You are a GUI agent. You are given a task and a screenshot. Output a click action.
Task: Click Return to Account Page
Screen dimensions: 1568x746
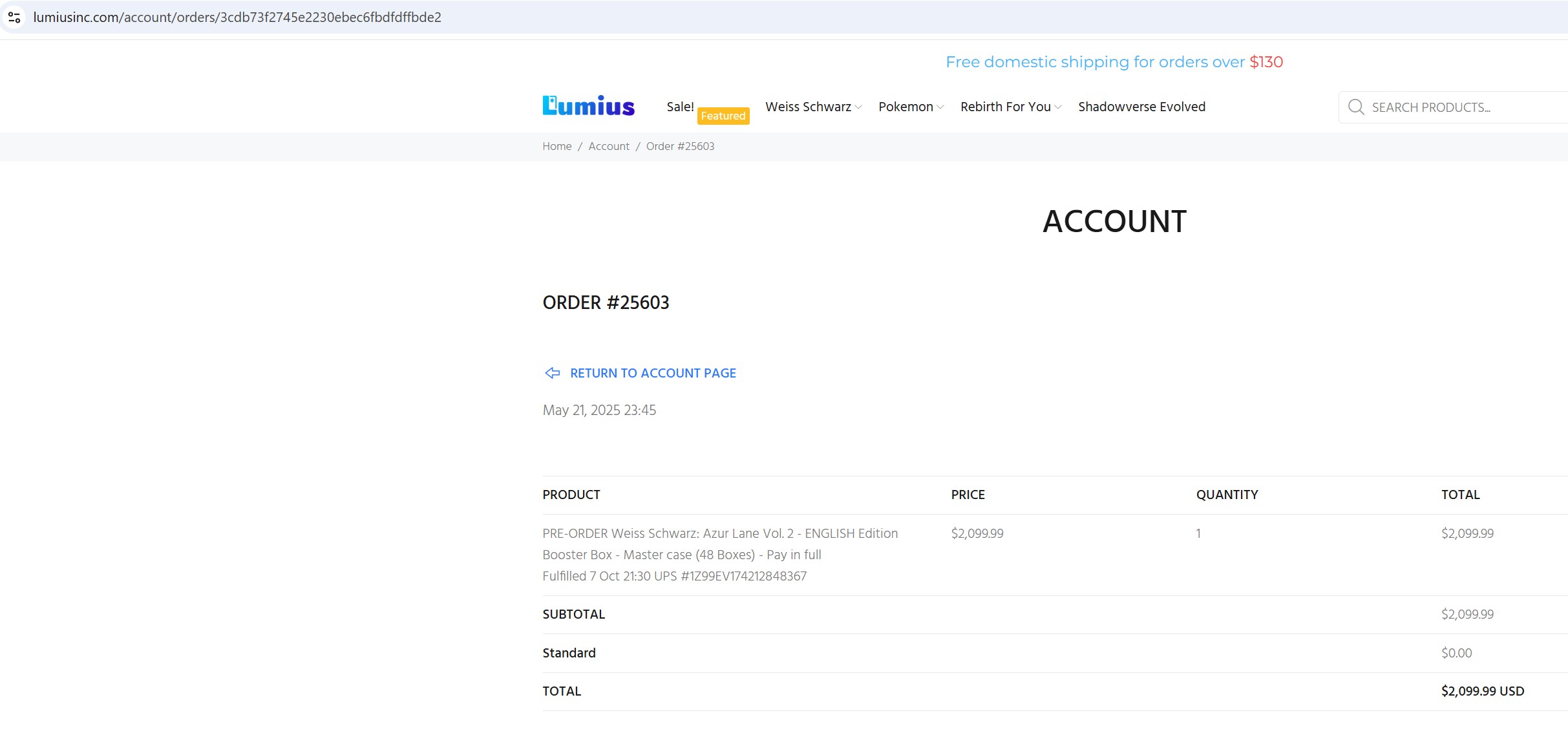(x=653, y=373)
